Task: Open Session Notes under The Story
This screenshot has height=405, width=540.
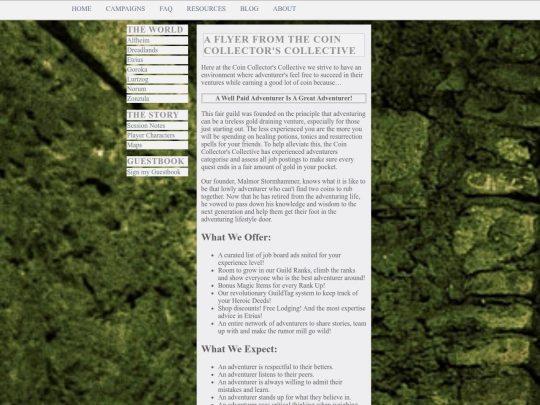Action: (146, 125)
